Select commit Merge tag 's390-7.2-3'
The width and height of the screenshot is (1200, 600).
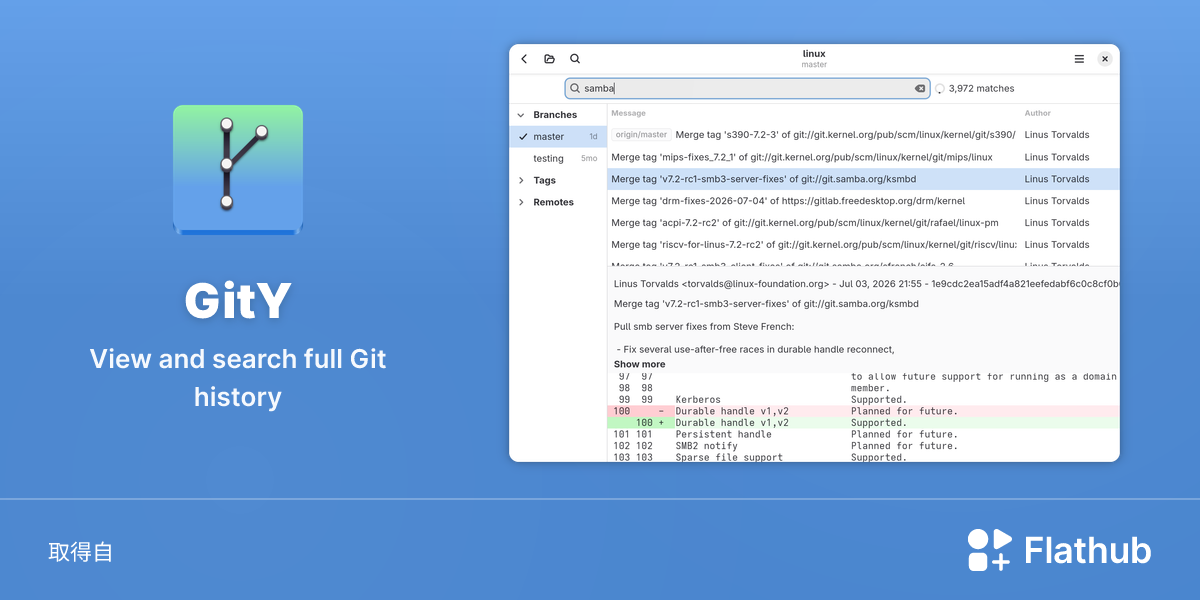[863, 134]
